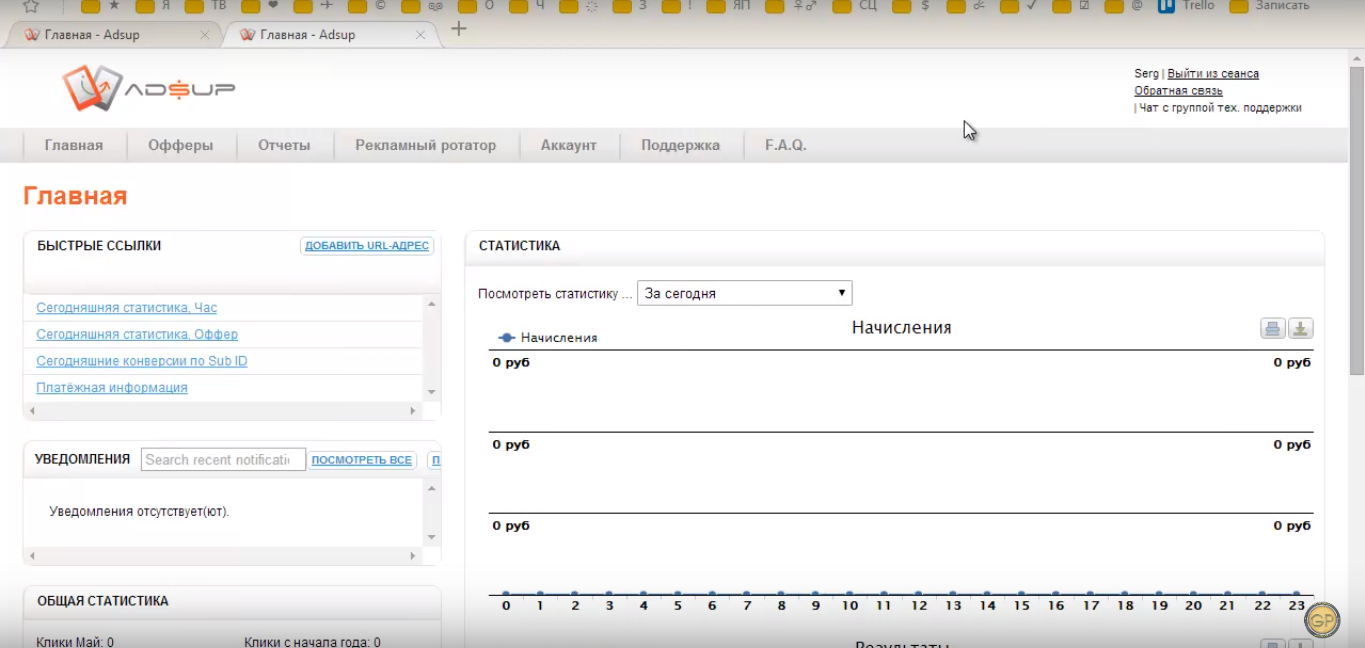
Task: Open the Офферы menu
Action: pyautogui.click(x=180, y=145)
